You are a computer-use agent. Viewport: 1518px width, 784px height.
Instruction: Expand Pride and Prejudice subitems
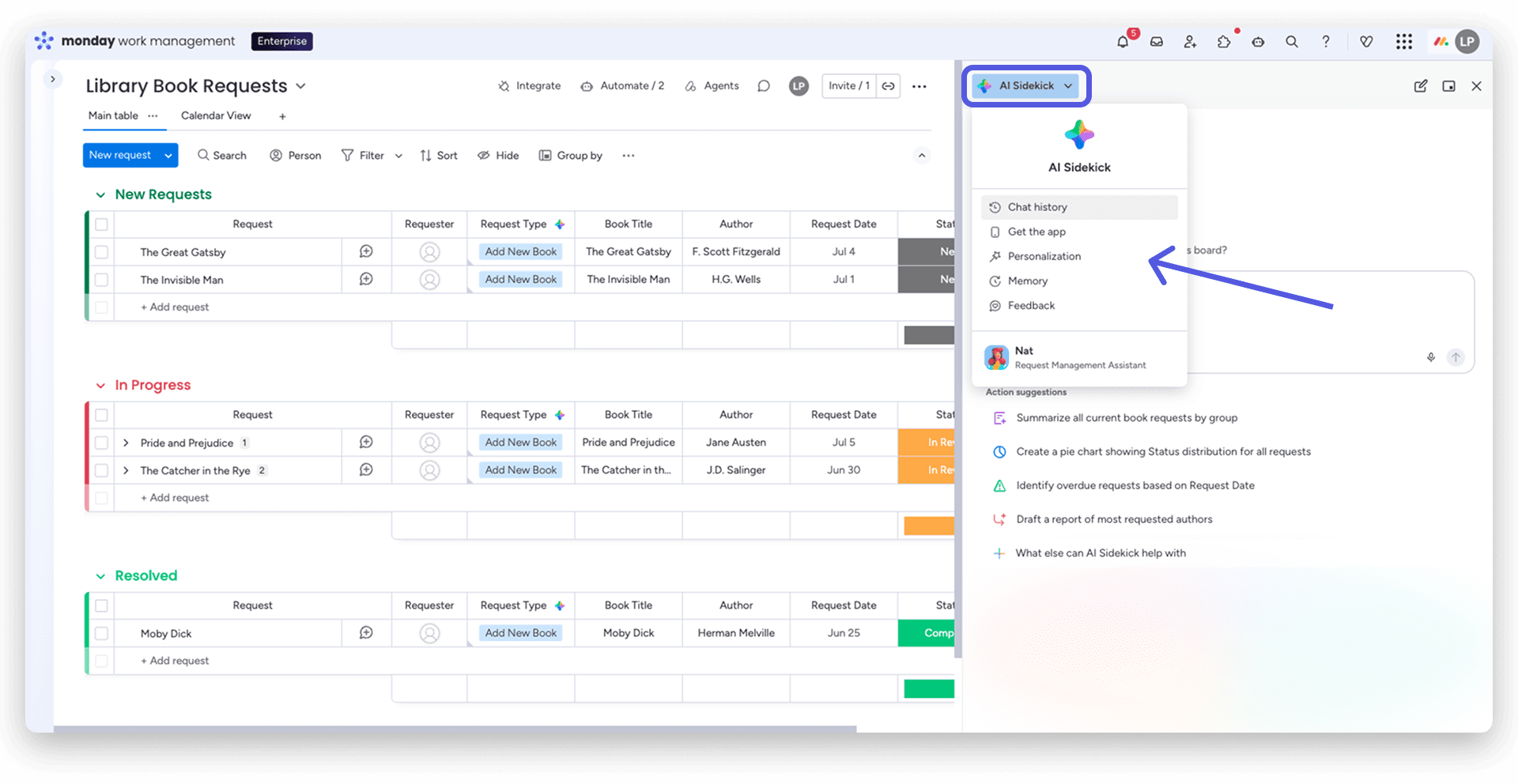126,443
